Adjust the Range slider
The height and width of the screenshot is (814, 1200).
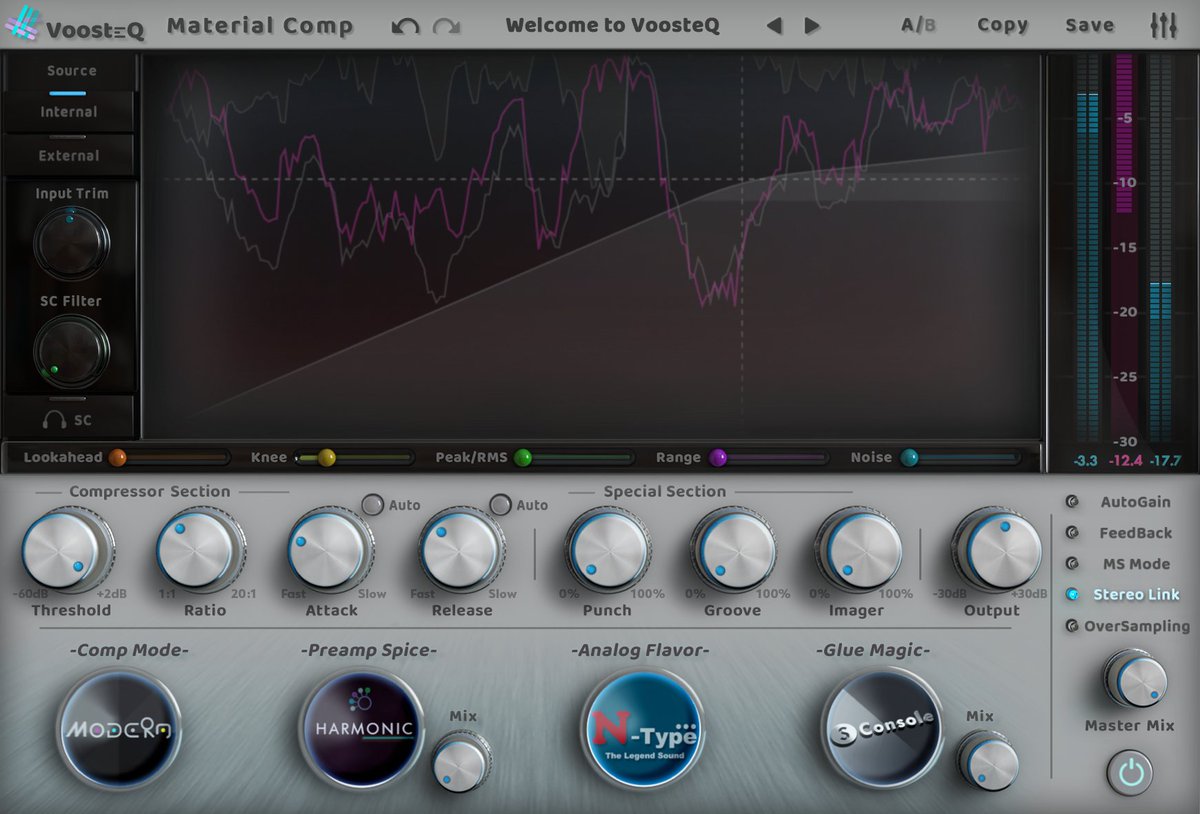coord(769,458)
